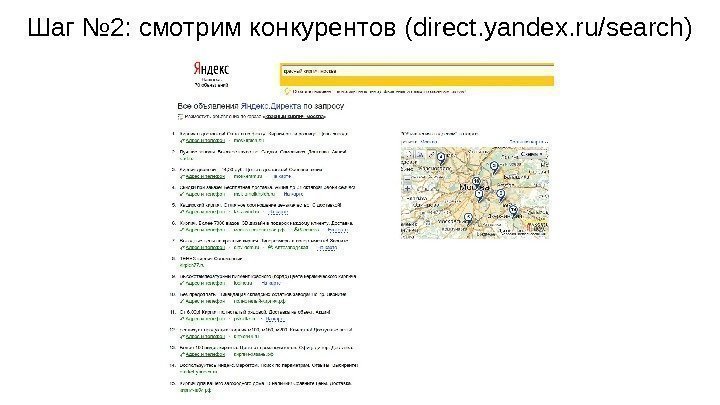Open the title of ad number 1
720x405 pixels.
click(x=264, y=134)
